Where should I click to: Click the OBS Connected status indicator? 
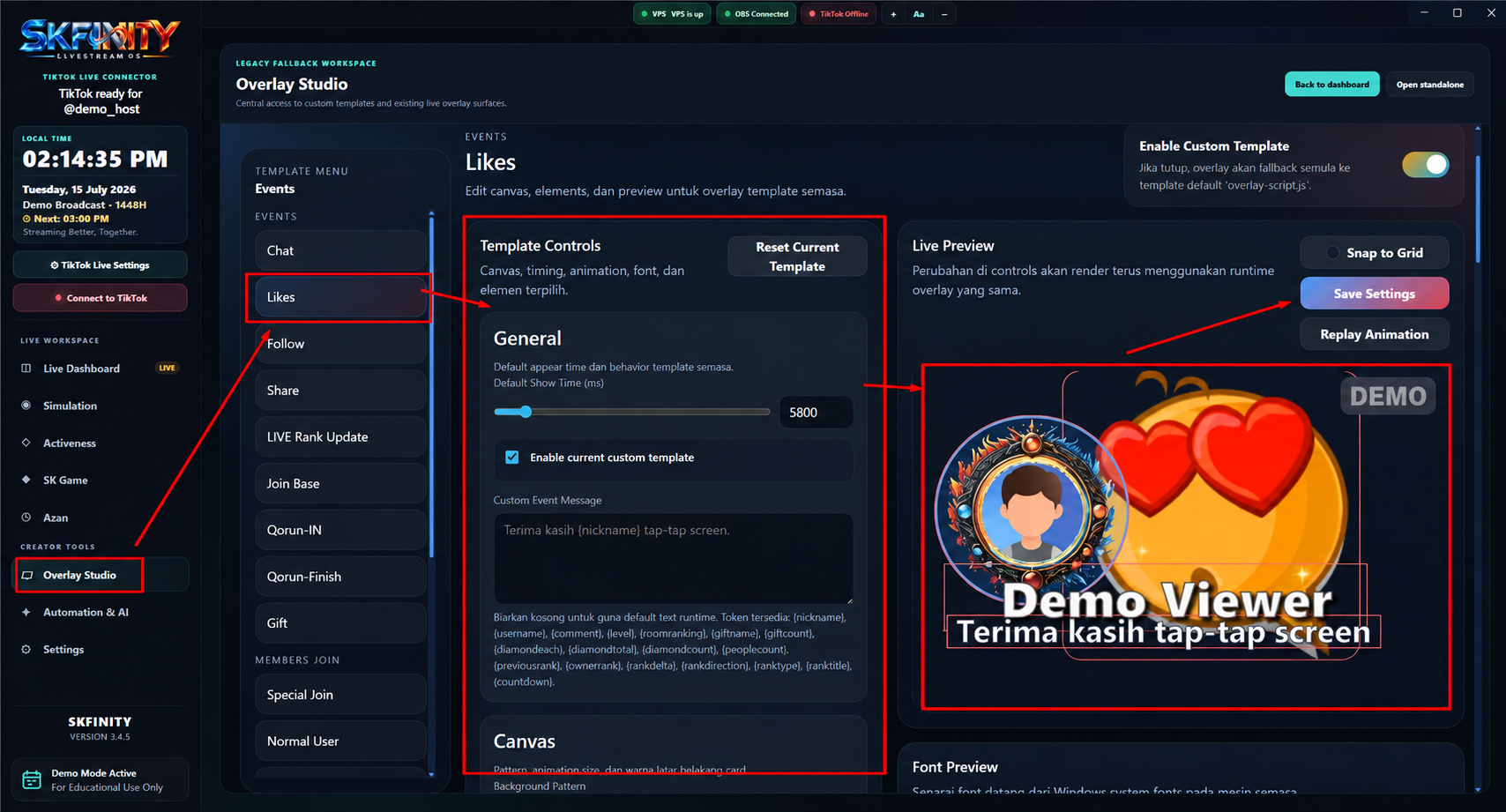[757, 14]
